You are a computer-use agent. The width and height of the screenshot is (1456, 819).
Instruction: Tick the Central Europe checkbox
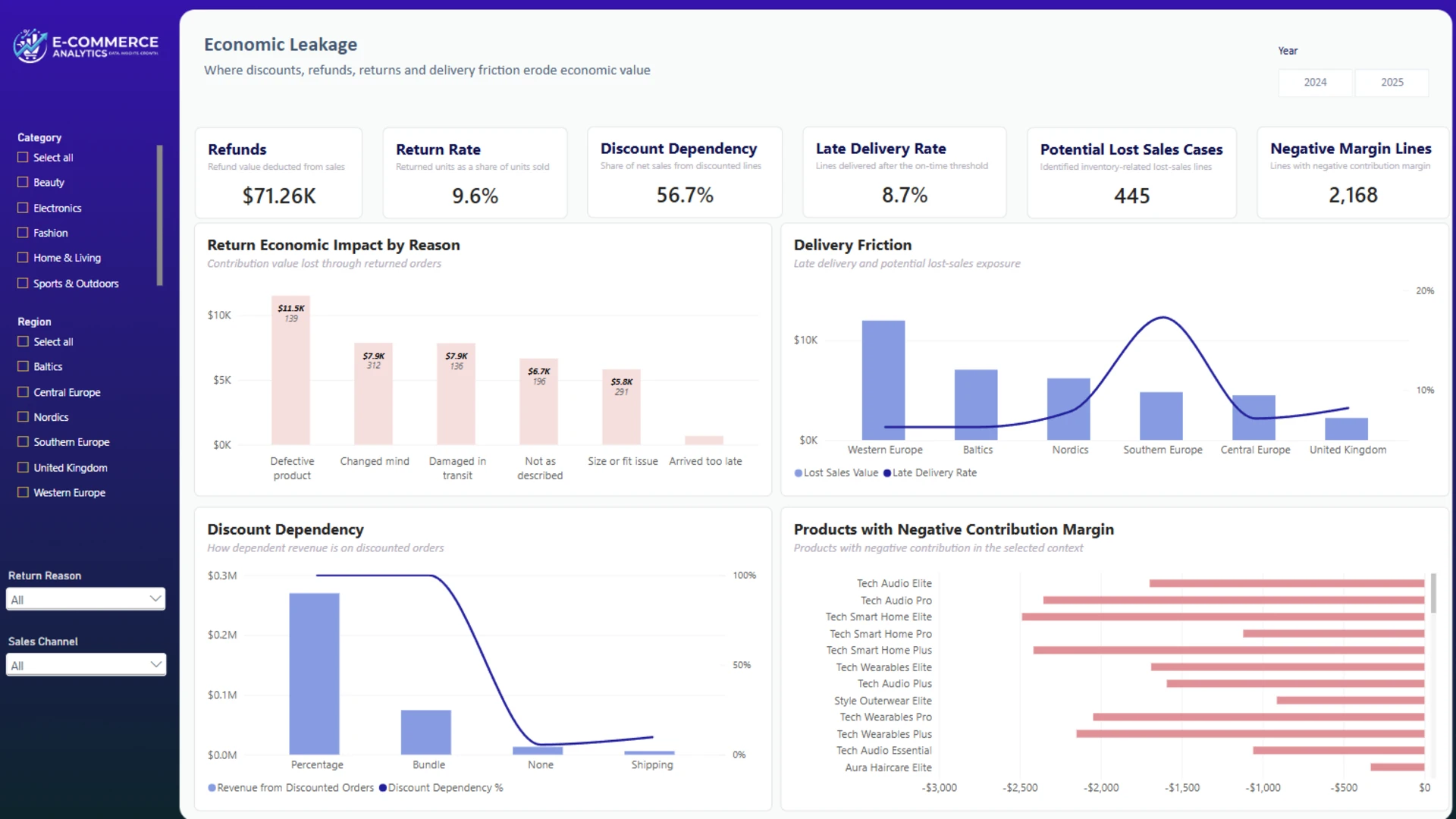point(23,392)
